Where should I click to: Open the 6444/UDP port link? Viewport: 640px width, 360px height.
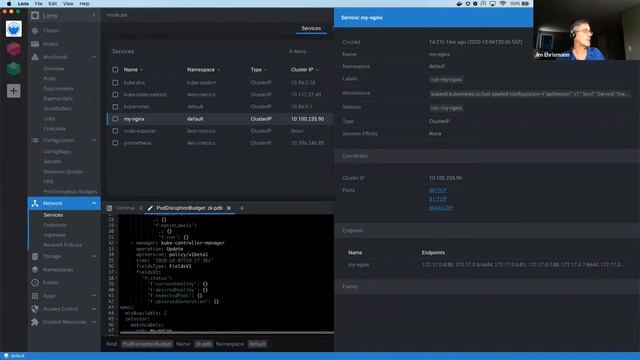[x=440, y=208]
